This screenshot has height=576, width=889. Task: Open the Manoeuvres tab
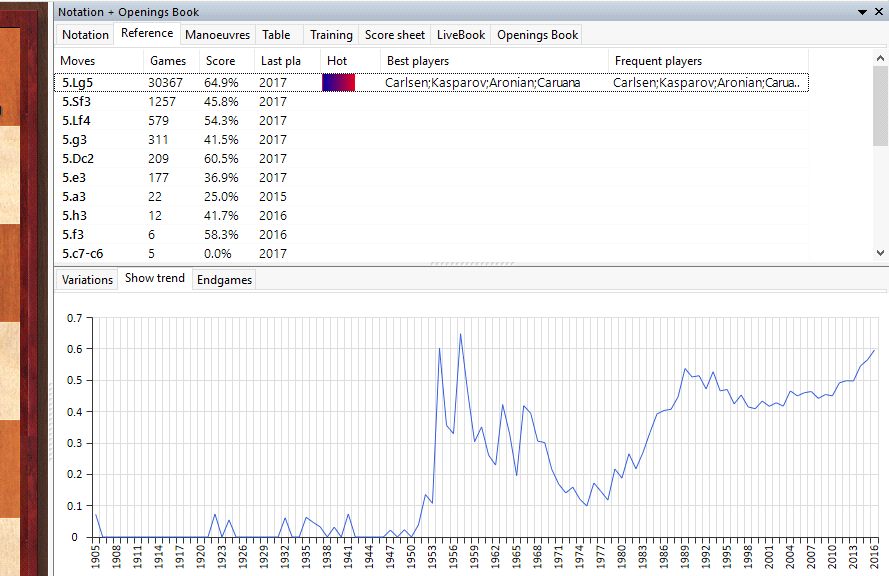click(x=217, y=35)
